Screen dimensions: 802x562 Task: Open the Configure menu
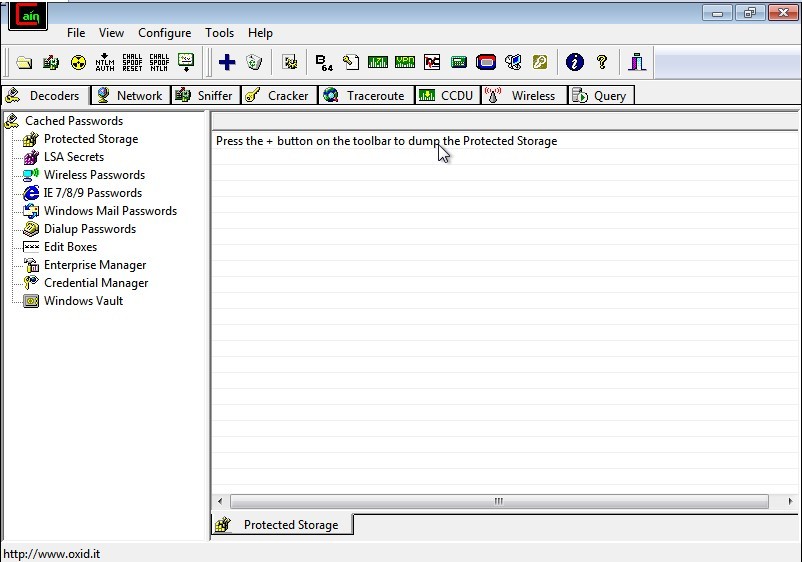pyautogui.click(x=165, y=33)
